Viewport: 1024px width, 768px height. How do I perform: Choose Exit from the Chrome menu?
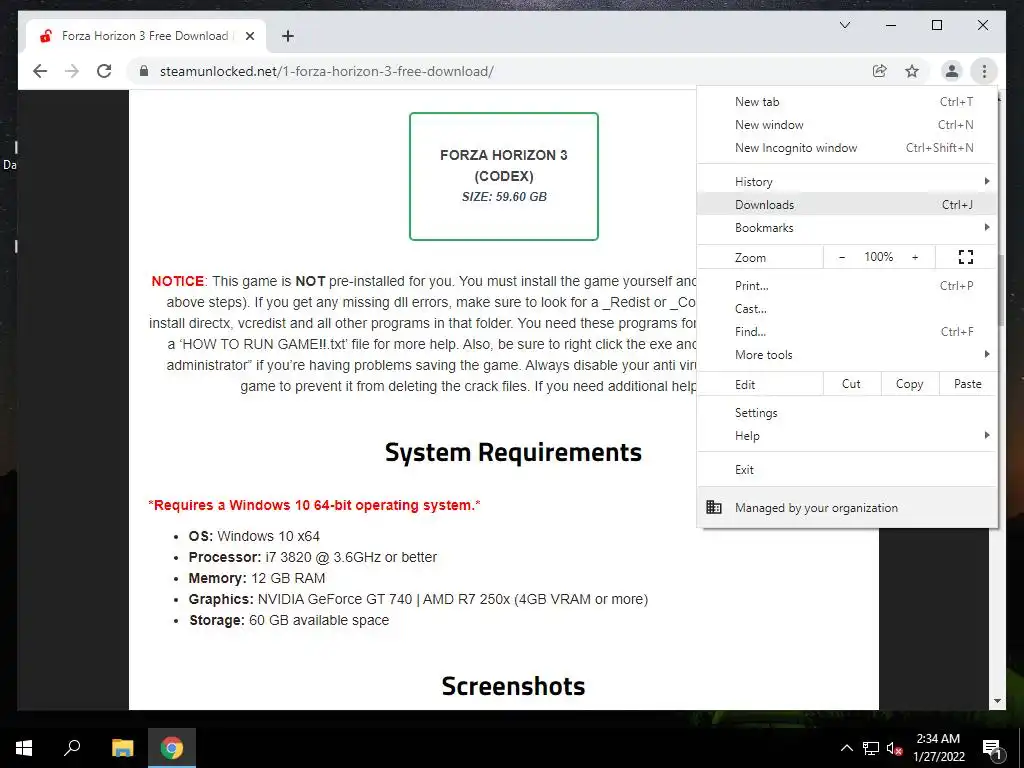tap(847, 470)
